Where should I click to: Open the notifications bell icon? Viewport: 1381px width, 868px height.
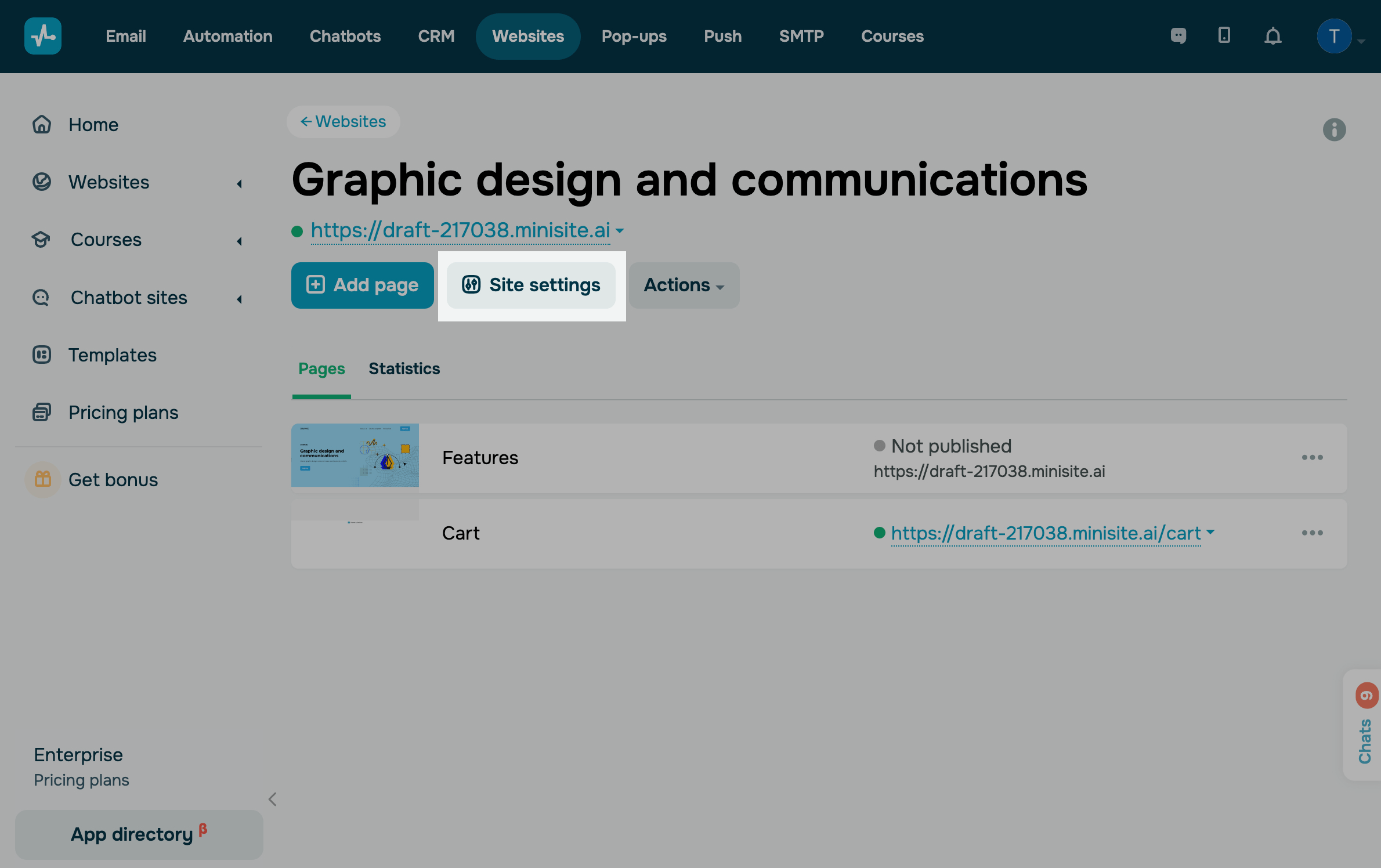click(1272, 37)
